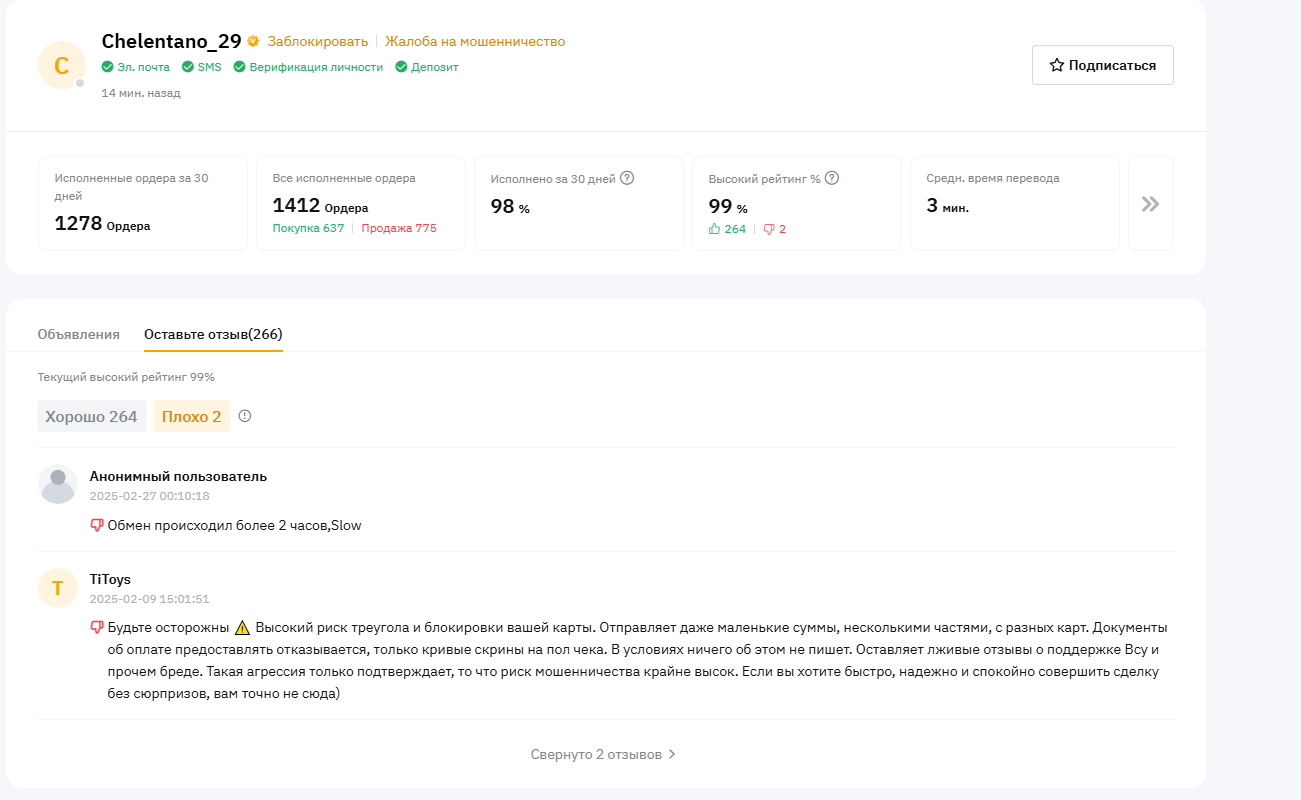Click the green "Депозит" verification checkmark
Viewport: 1301px width, 800px height.
coord(401,67)
